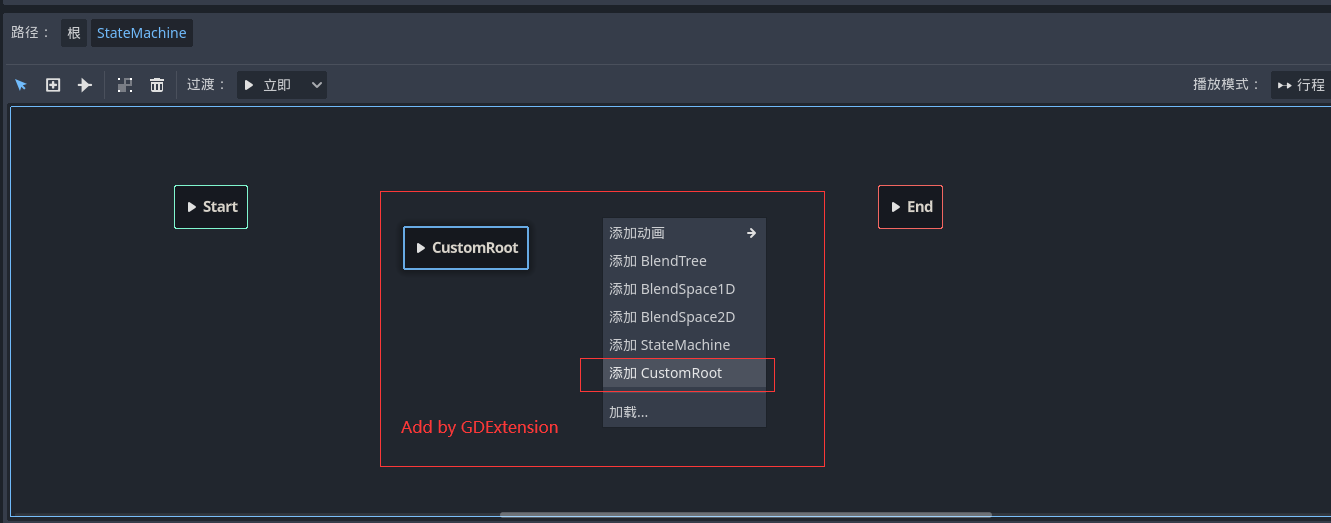Viewport: 1331px width, 523px height.
Task: Click 加载... in the context menu
Action: [x=684, y=412]
